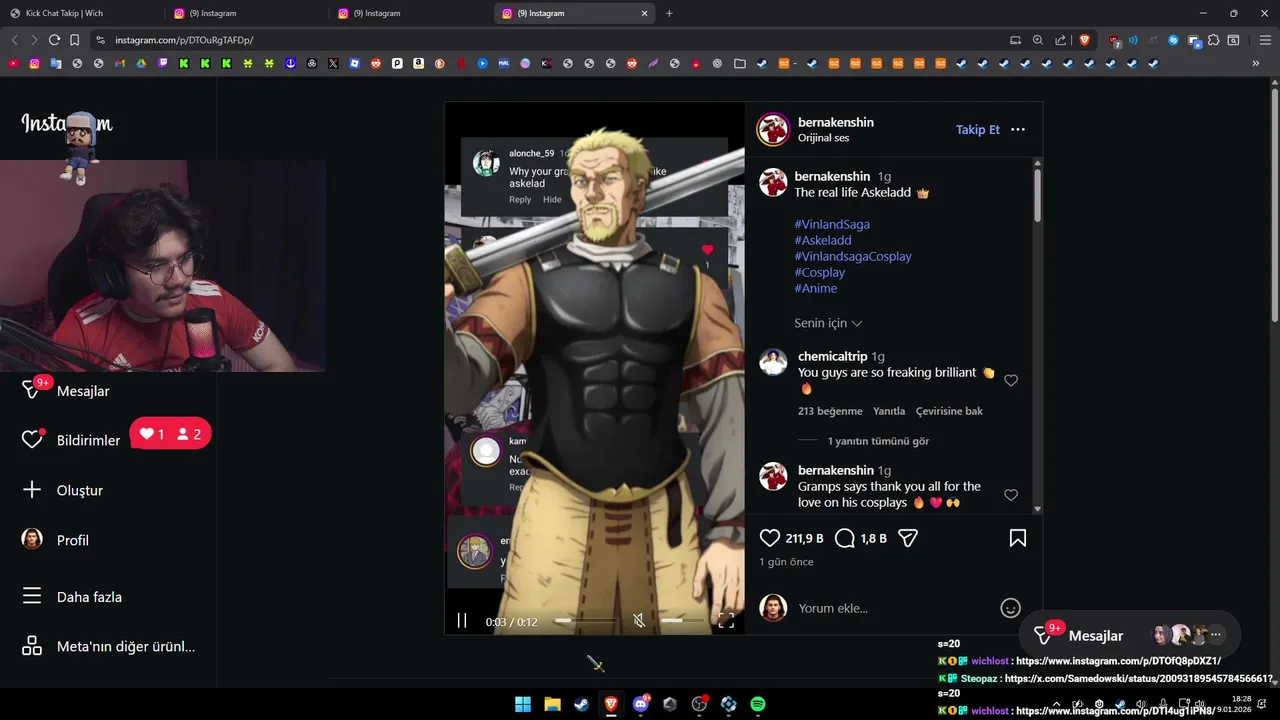Bookmark this page using the toolbar bookmark icon
The image size is (1280, 720).
pyautogui.click(x=74, y=40)
